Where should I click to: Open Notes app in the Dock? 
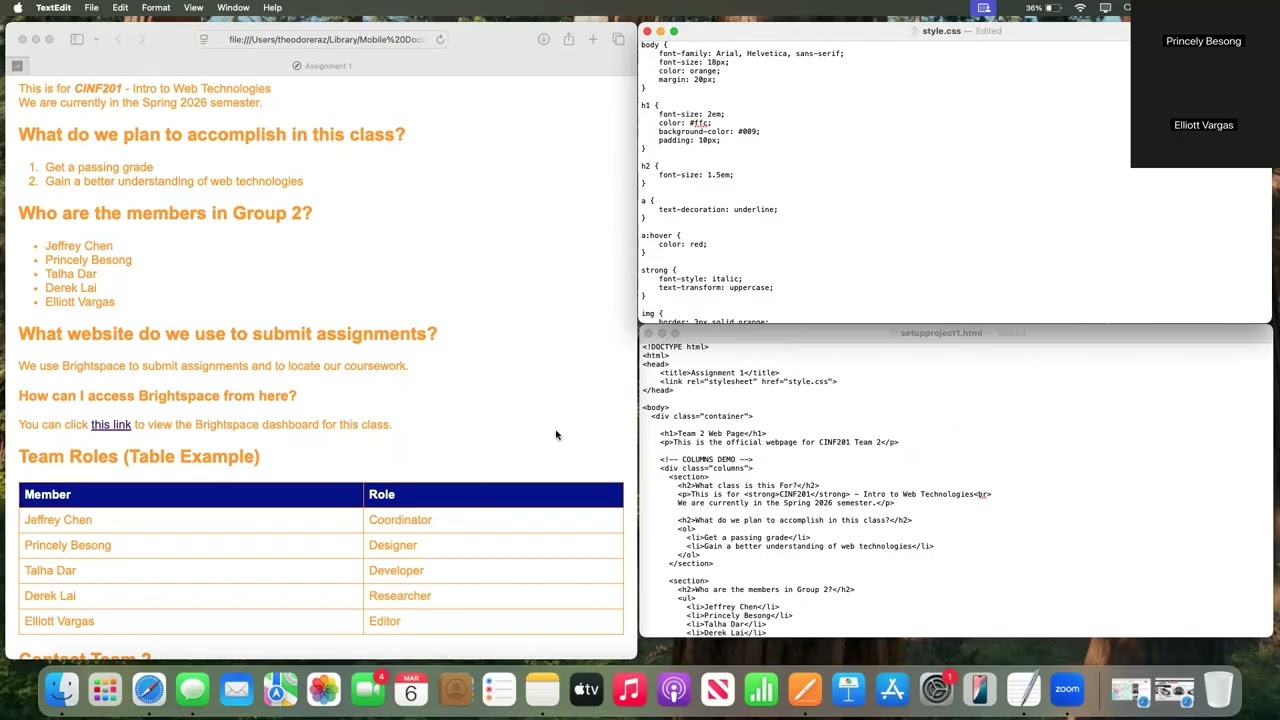click(542, 689)
